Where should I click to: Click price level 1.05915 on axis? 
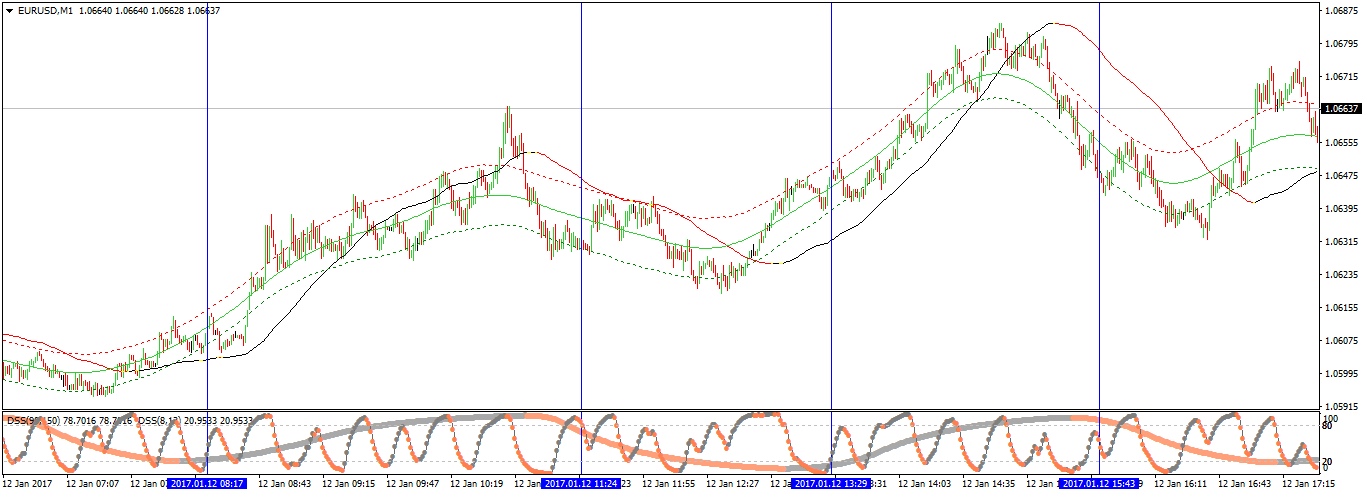tap(1339, 407)
